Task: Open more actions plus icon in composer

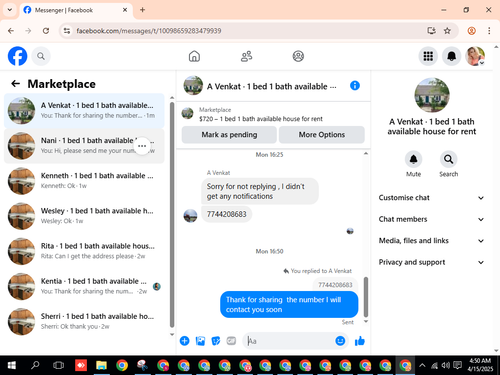Action: pos(184,341)
